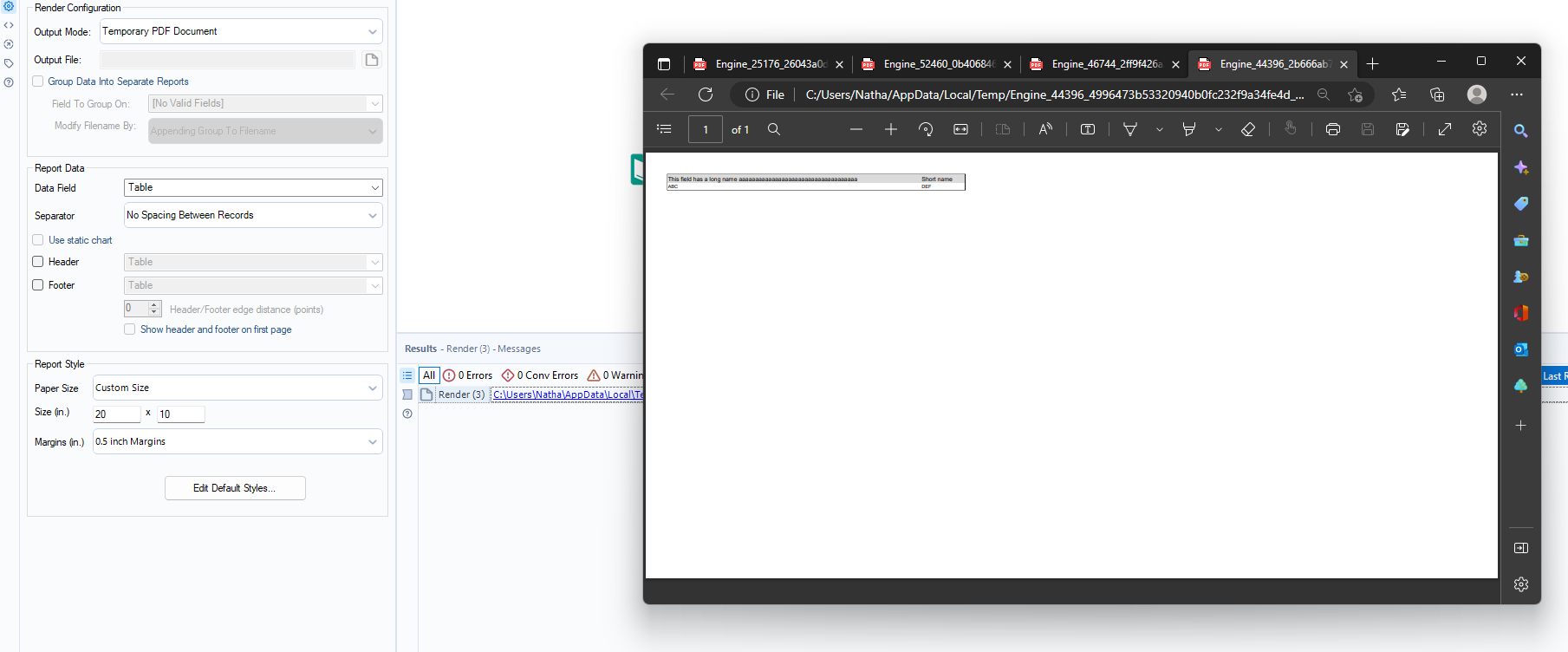Open the Render output file path link

567,394
